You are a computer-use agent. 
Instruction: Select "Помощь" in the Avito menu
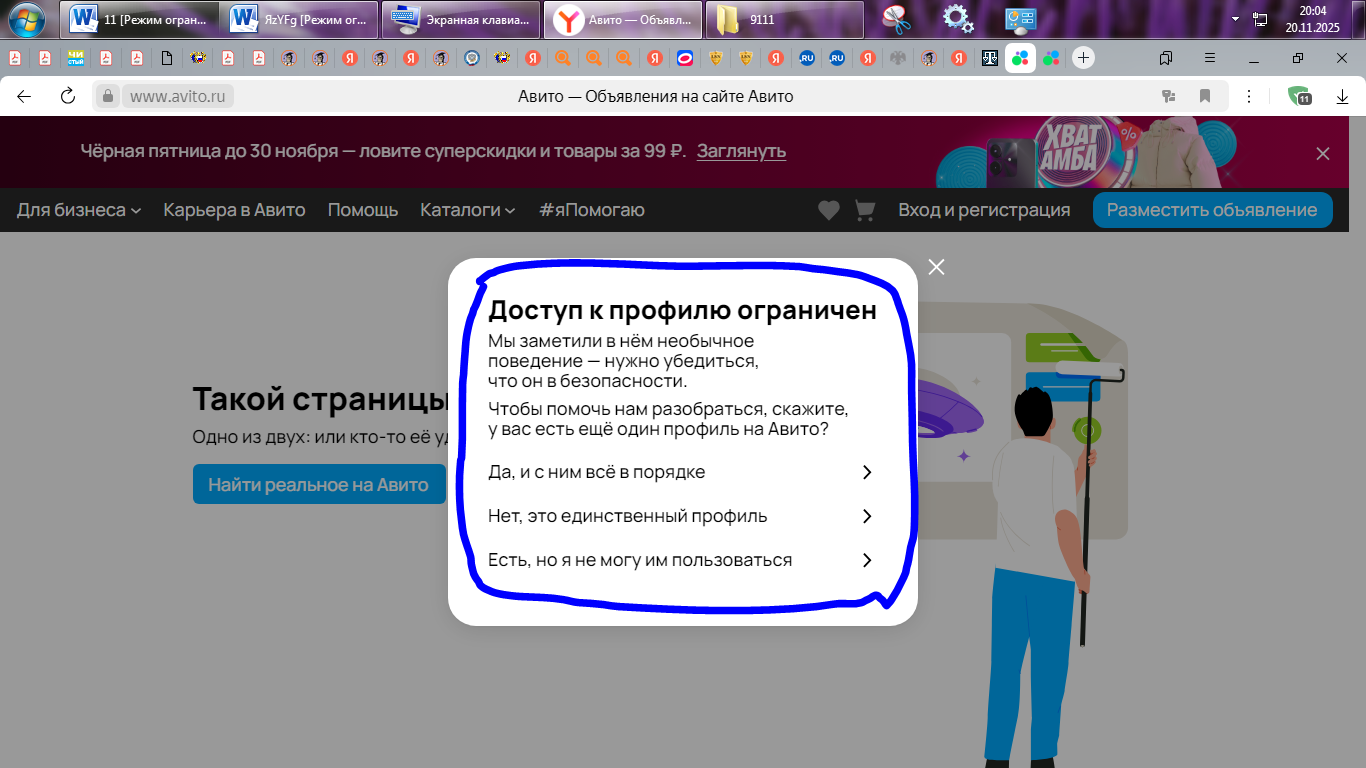[x=362, y=210]
